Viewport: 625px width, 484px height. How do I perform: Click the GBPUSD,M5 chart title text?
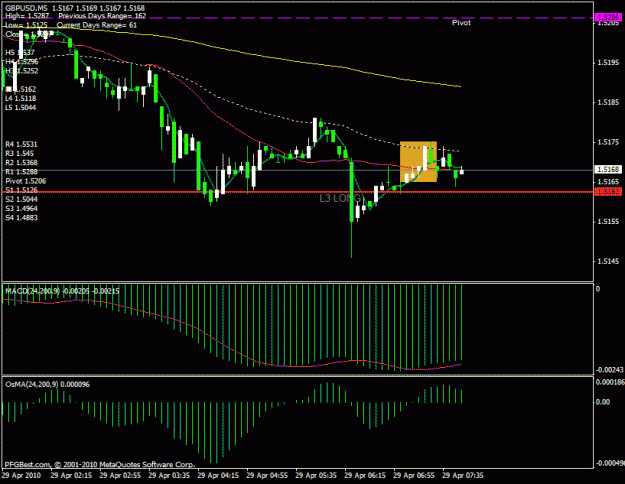coord(27,8)
